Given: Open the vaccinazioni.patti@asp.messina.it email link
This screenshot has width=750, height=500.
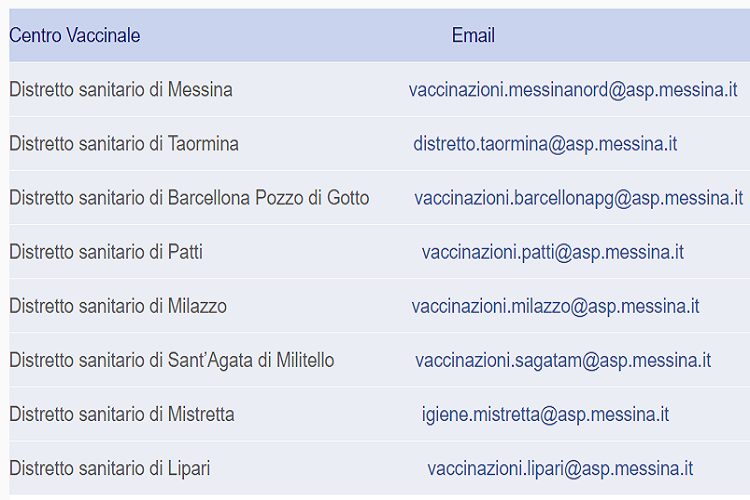Looking at the screenshot, I should coord(552,252).
